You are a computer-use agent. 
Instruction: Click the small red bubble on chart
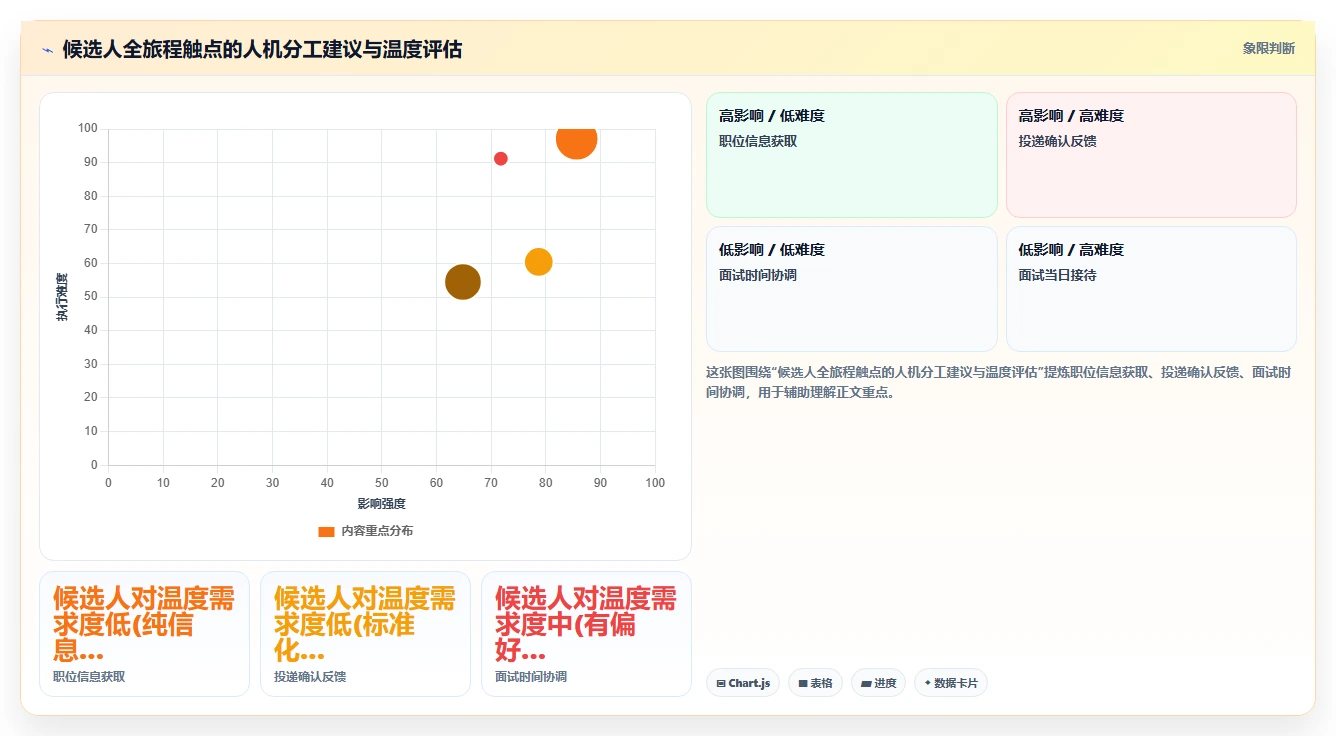click(x=501, y=159)
